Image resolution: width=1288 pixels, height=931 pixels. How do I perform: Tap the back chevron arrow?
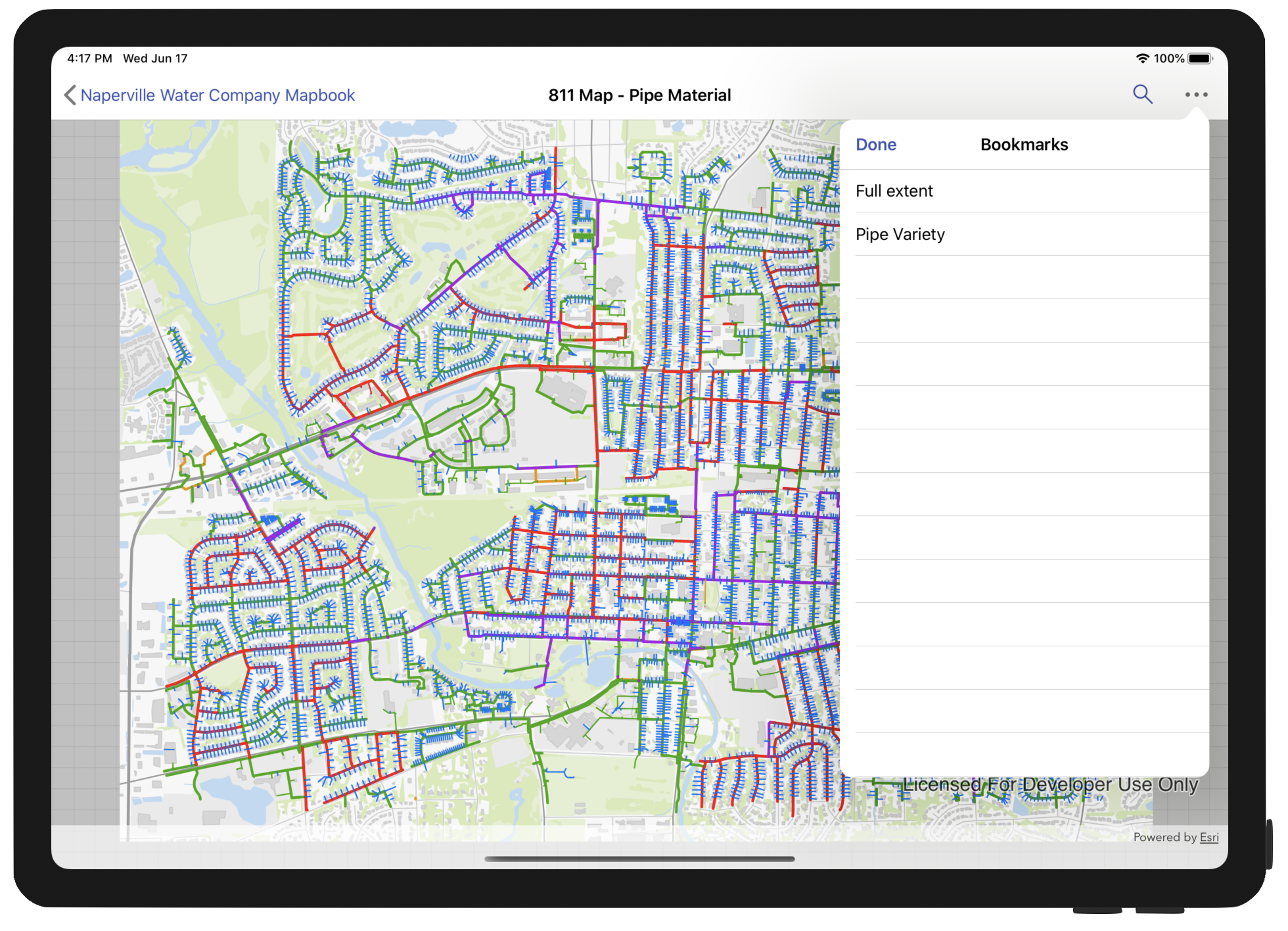tap(70, 95)
